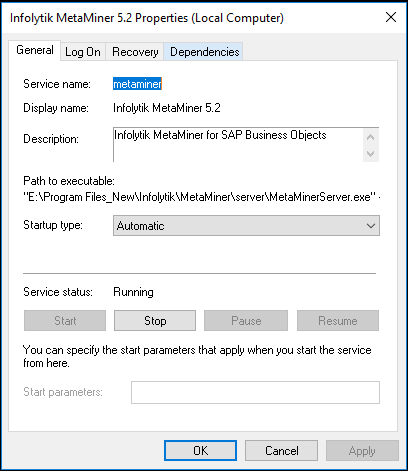Click the Pause service button
This screenshot has width=408, height=471.
[x=246, y=321]
